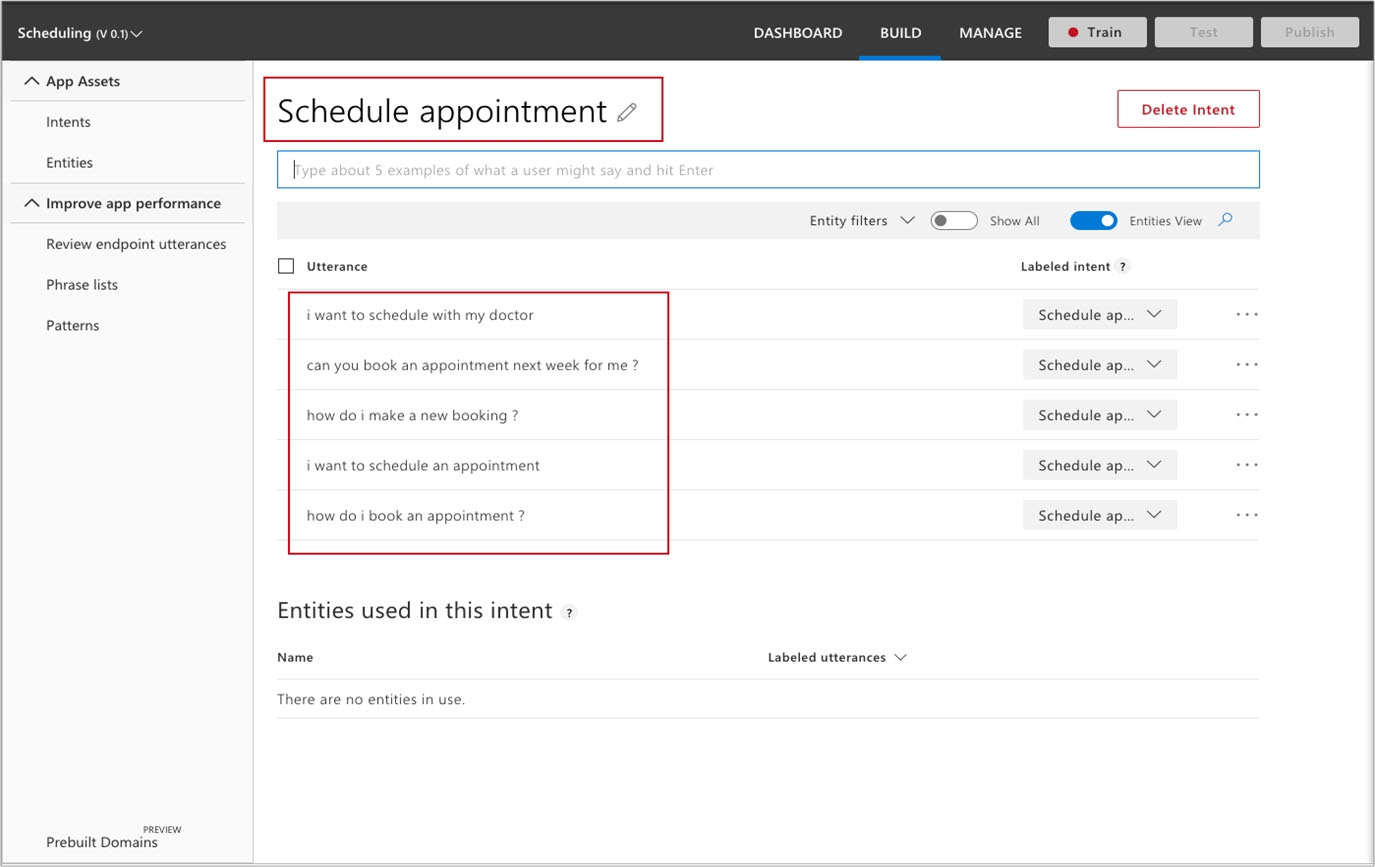Click the search magnifier icon in filter bar
Viewport: 1375px width, 867px height.
tap(1225, 220)
